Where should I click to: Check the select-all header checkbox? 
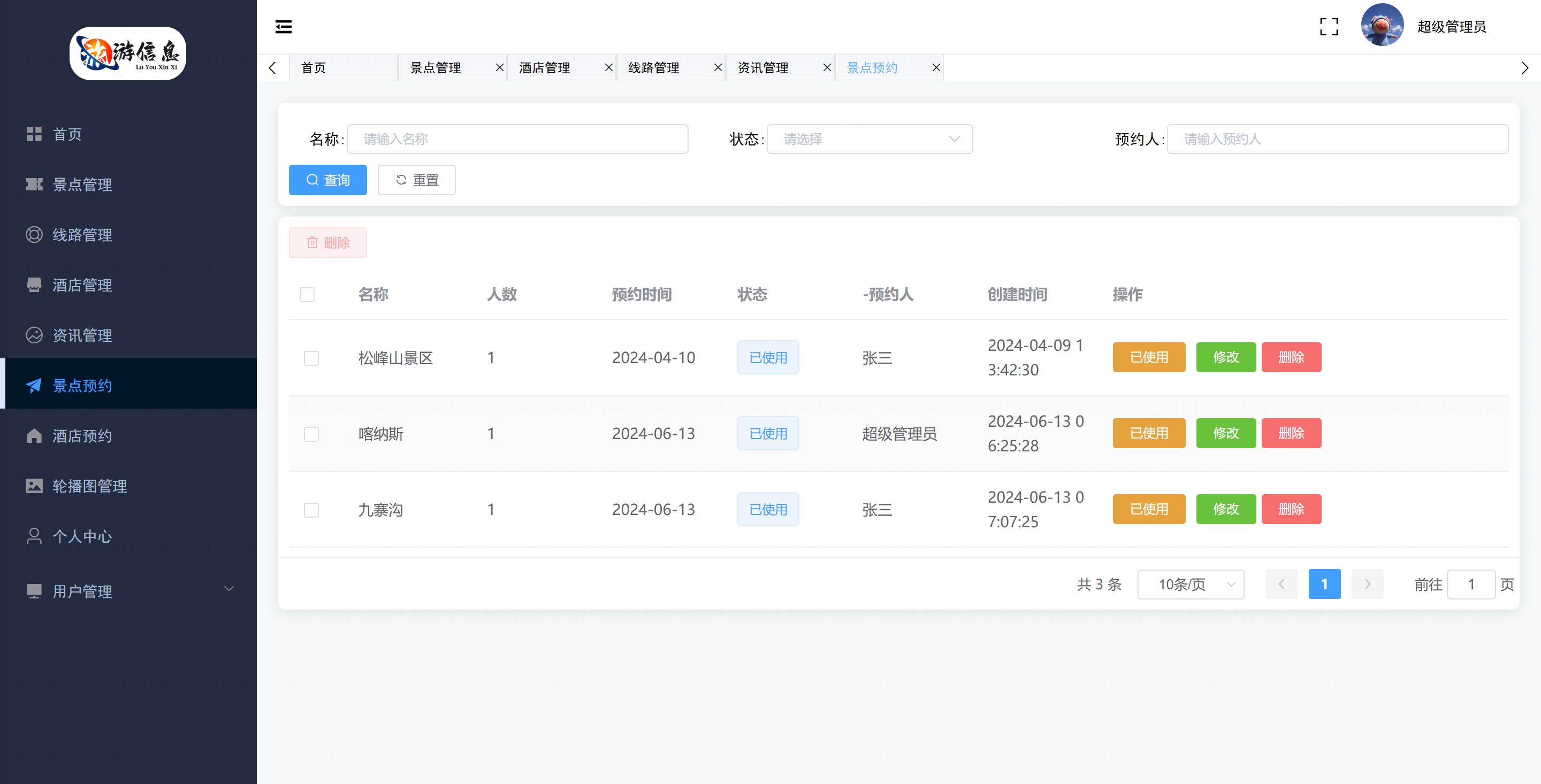pos(307,295)
